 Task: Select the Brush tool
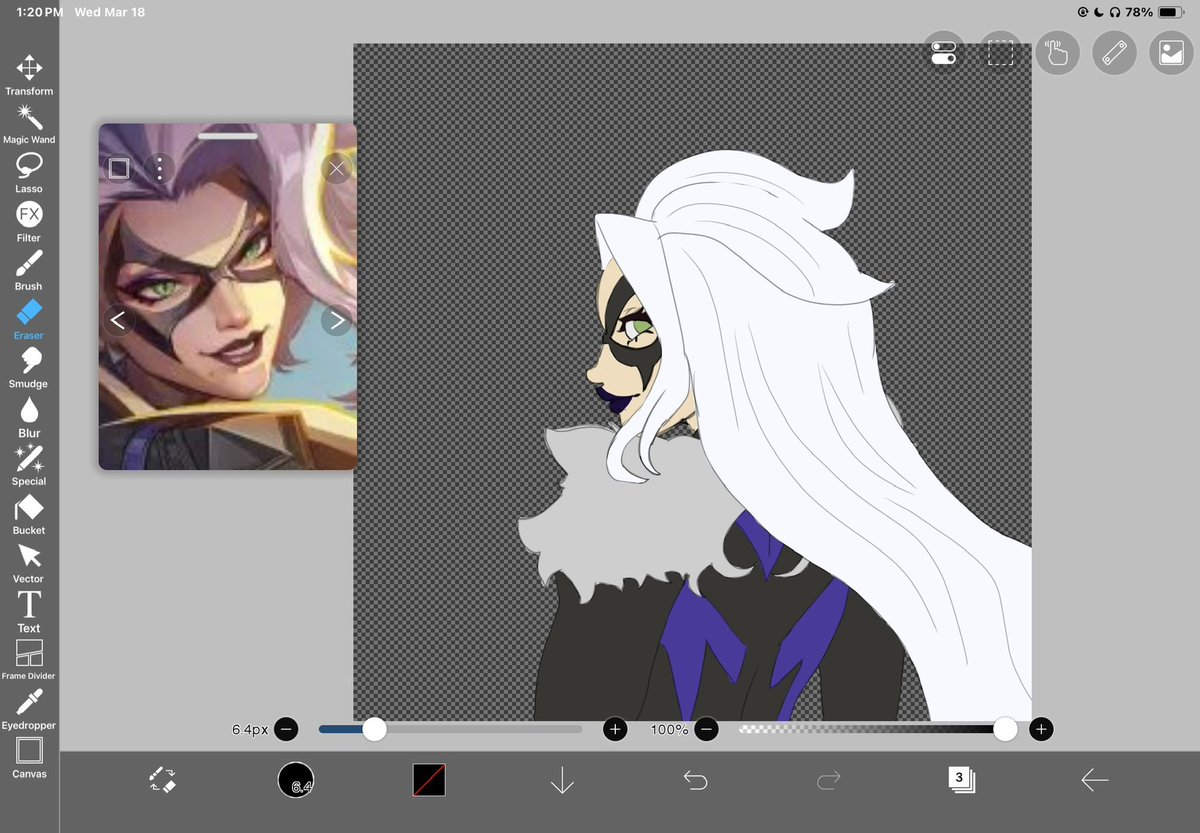tap(29, 271)
